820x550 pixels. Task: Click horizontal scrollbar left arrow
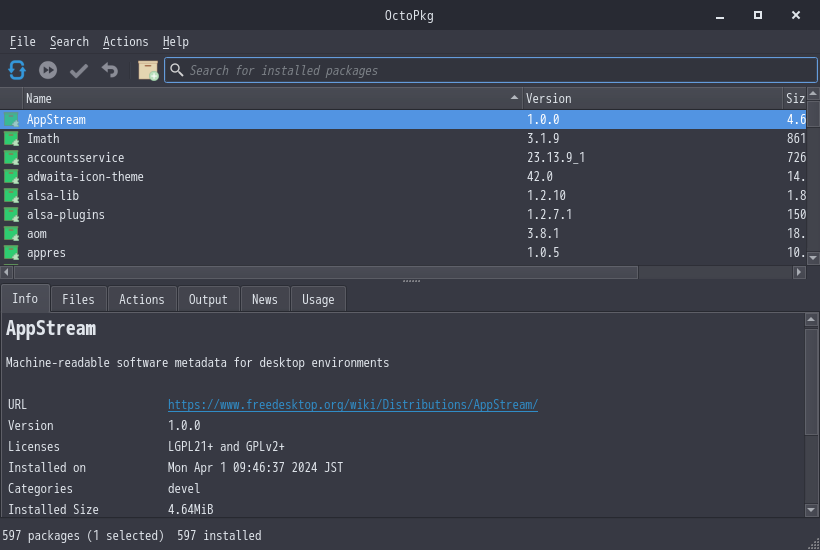[x=6, y=272]
